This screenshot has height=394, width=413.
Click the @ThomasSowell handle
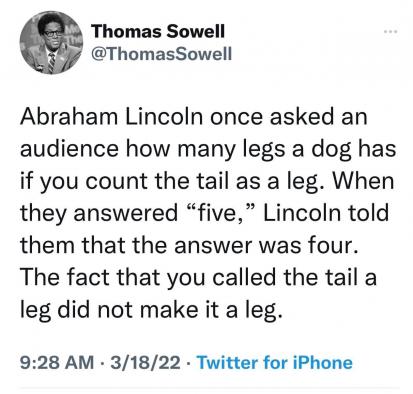click(x=161, y=53)
